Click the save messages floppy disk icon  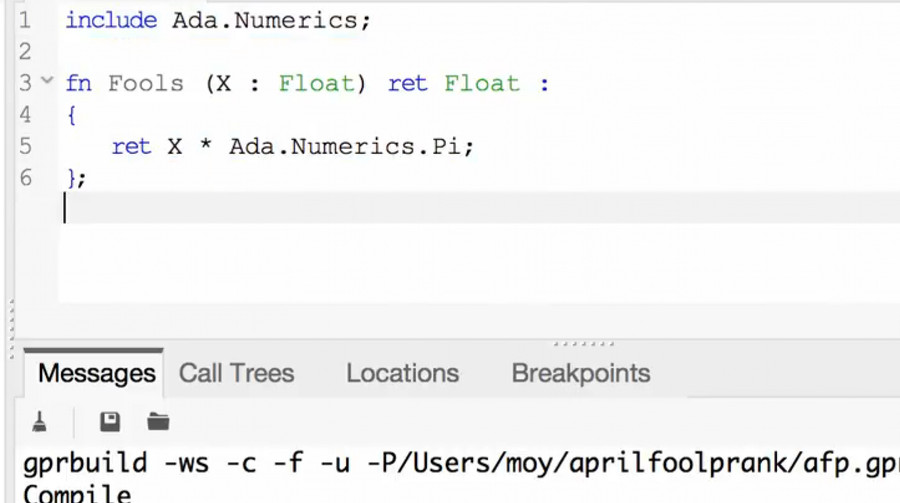(x=110, y=422)
